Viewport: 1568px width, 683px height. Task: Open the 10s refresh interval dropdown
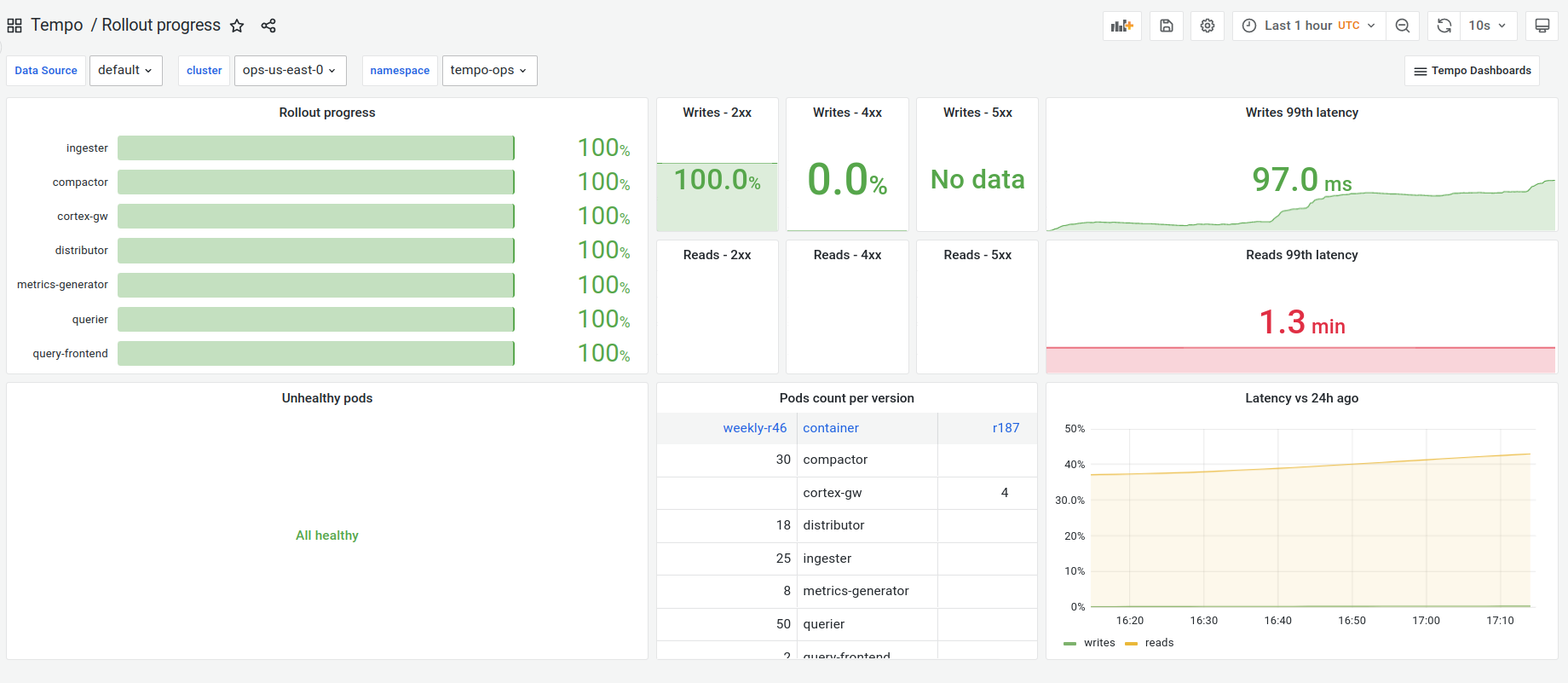pyautogui.click(x=1488, y=26)
